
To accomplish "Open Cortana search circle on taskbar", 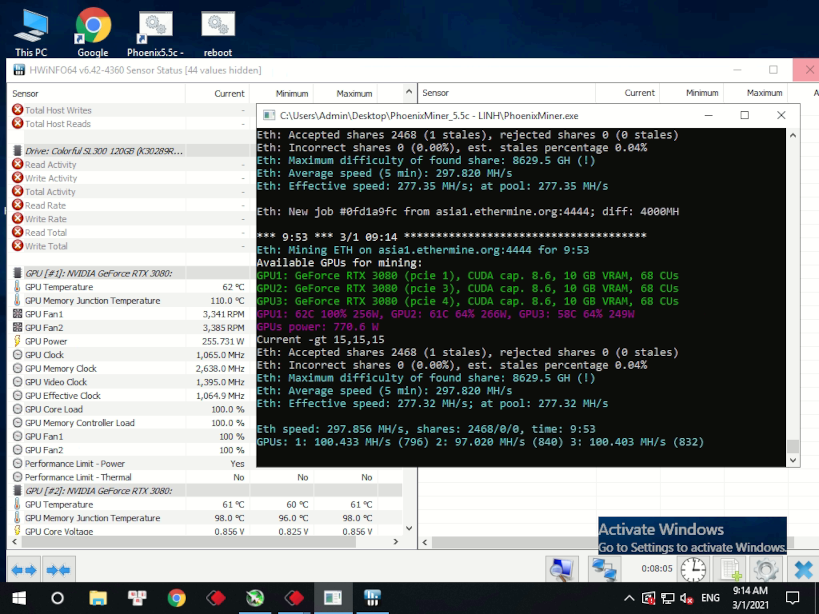I will (57, 598).
